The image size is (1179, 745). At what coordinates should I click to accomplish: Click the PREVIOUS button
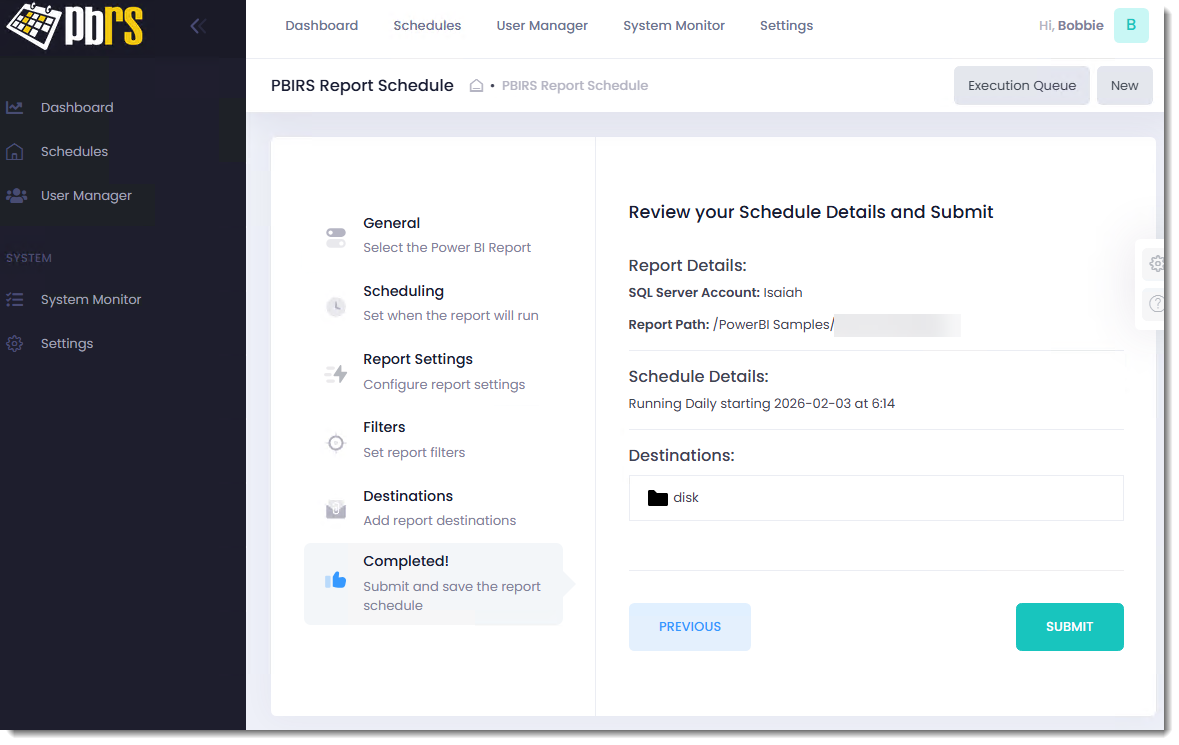tap(689, 627)
